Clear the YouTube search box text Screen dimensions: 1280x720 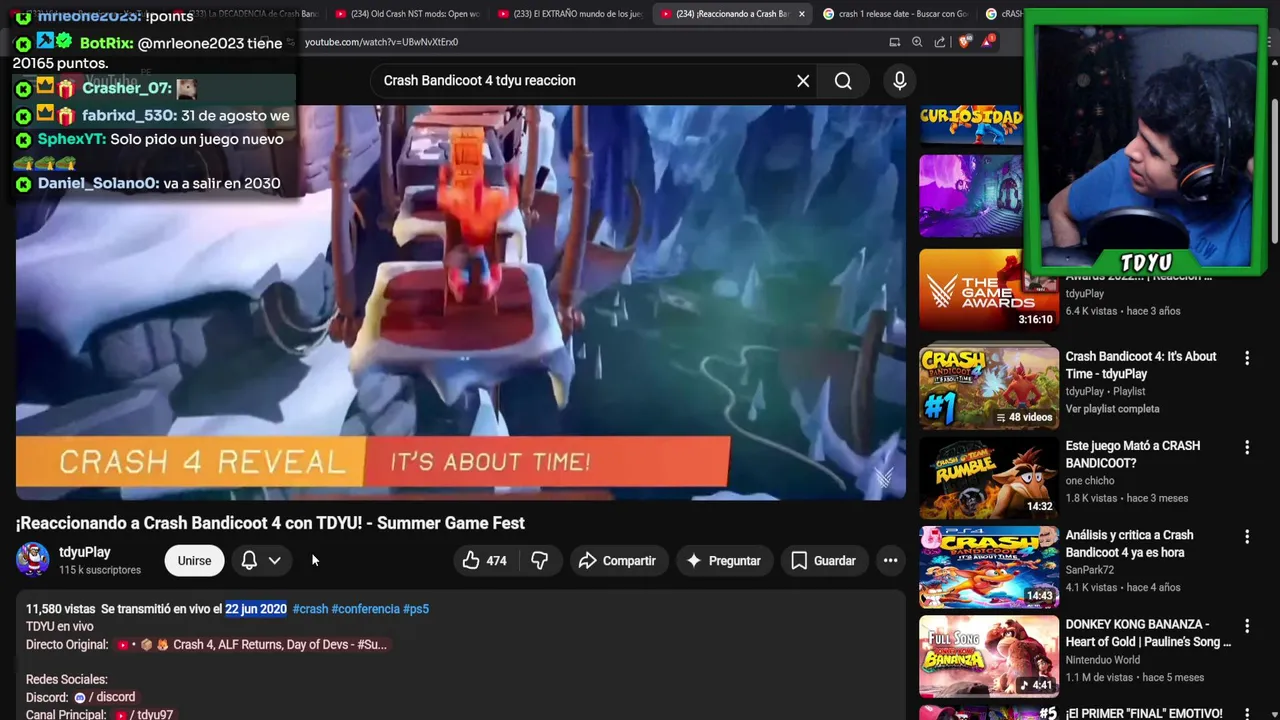[x=803, y=81]
